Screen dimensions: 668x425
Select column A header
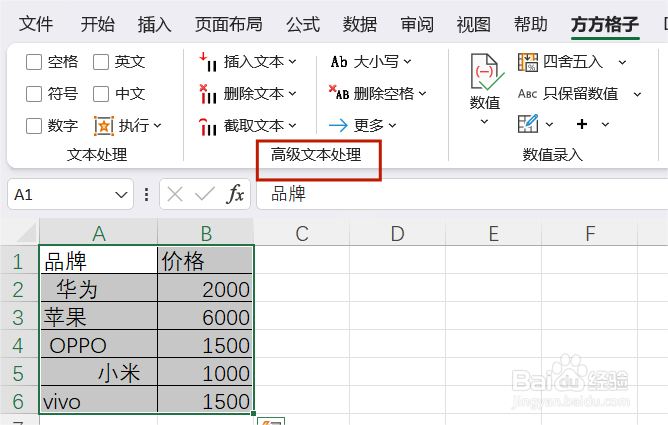point(98,233)
